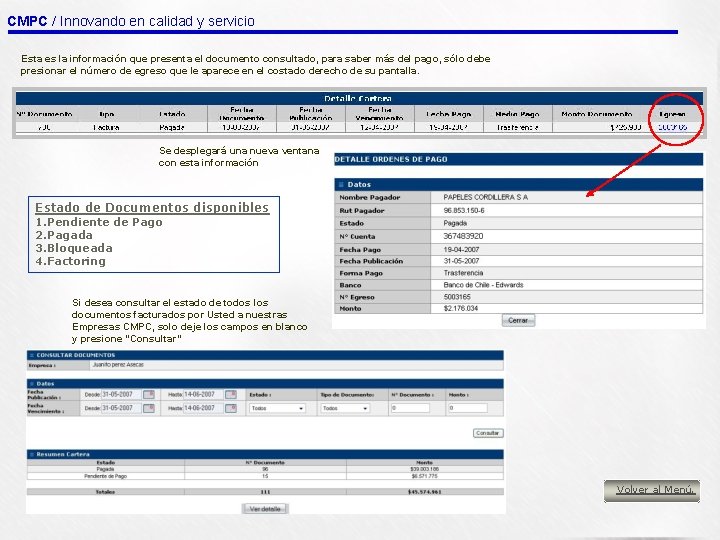720x540 pixels.
Task: Click Forma Pago value Trasferencia
Action: (463, 273)
